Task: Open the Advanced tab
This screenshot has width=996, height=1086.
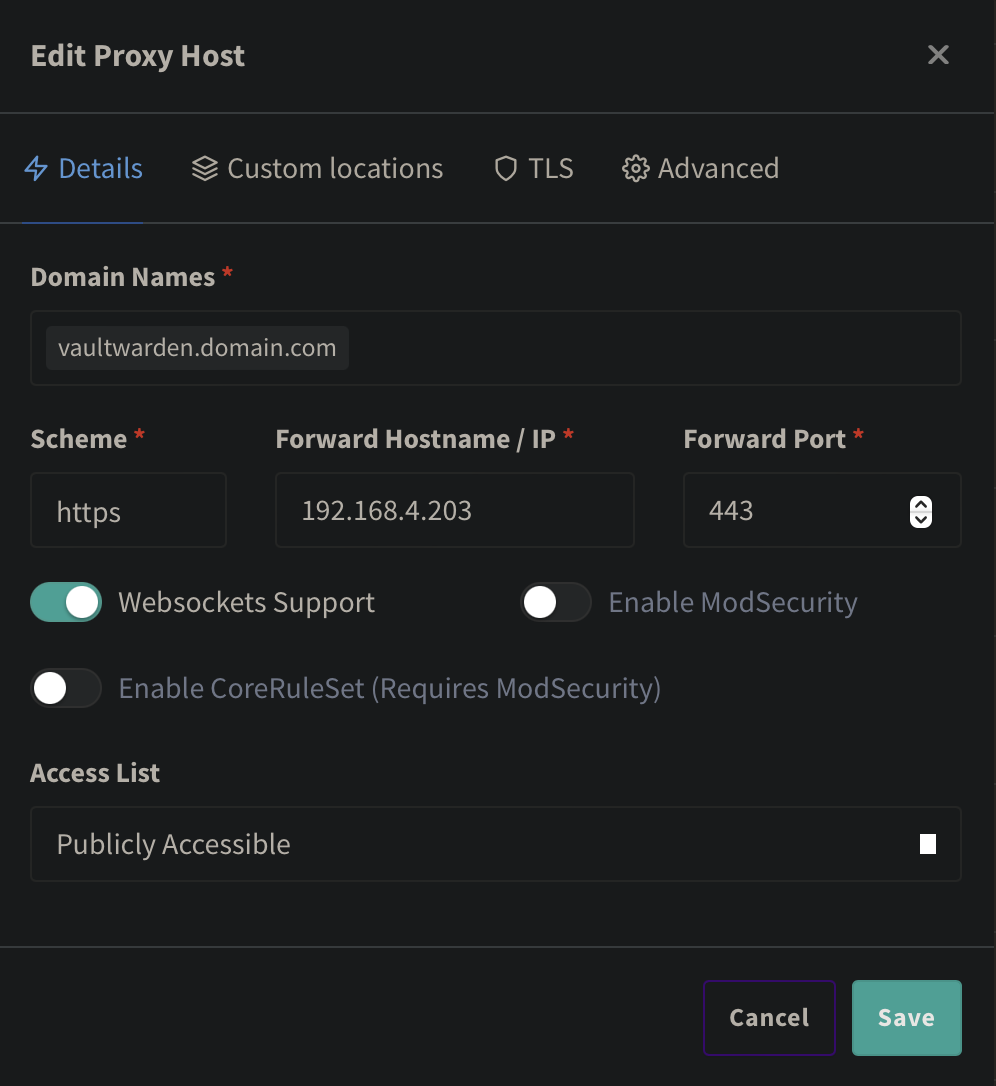Action: (x=717, y=169)
